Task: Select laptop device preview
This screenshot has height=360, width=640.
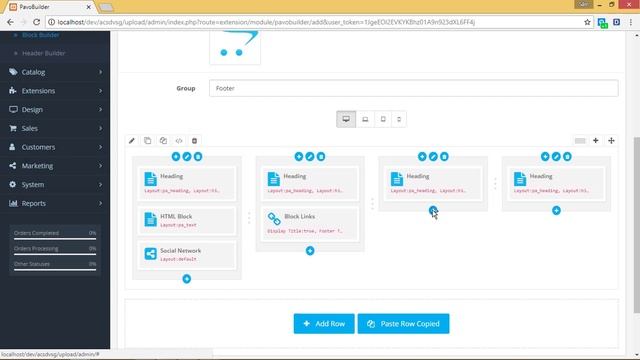Action: point(365,119)
